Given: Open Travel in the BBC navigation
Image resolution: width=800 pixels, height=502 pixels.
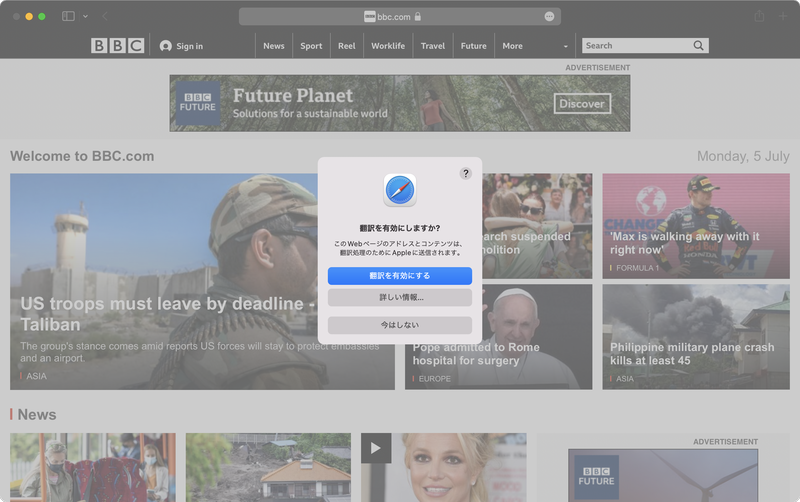Looking at the screenshot, I should (433, 46).
